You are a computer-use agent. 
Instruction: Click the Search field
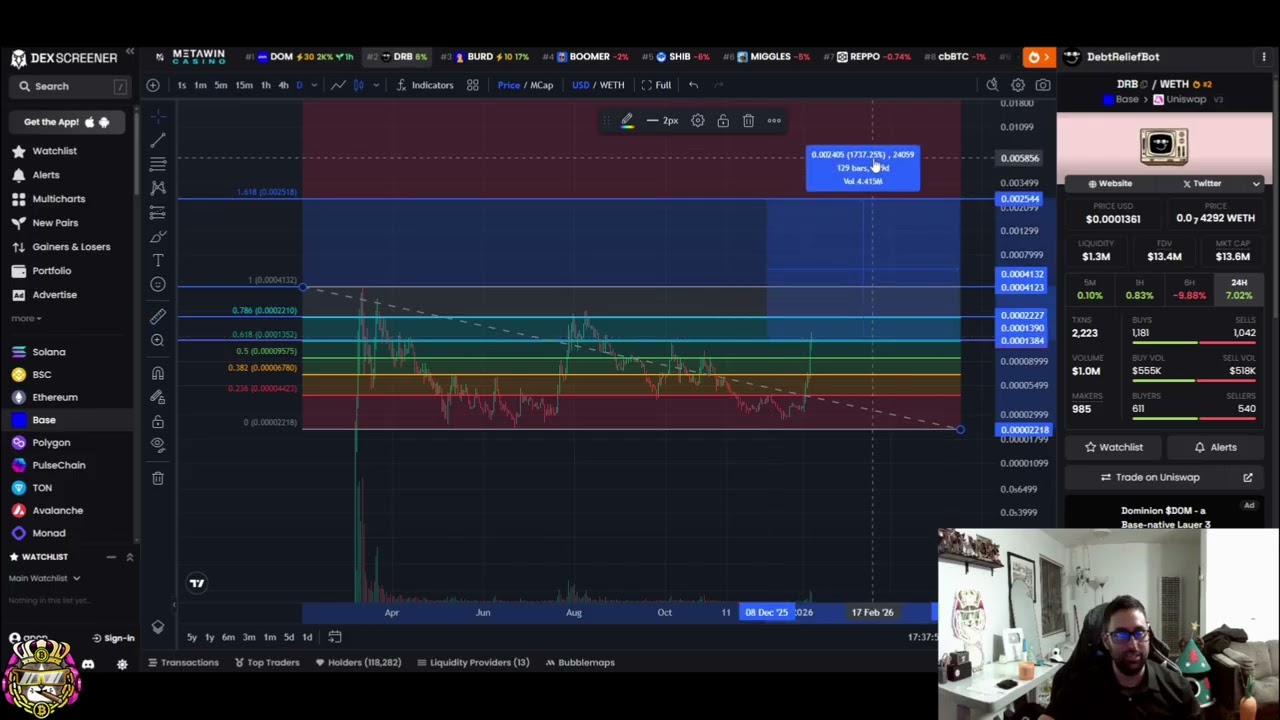click(x=70, y=87)
